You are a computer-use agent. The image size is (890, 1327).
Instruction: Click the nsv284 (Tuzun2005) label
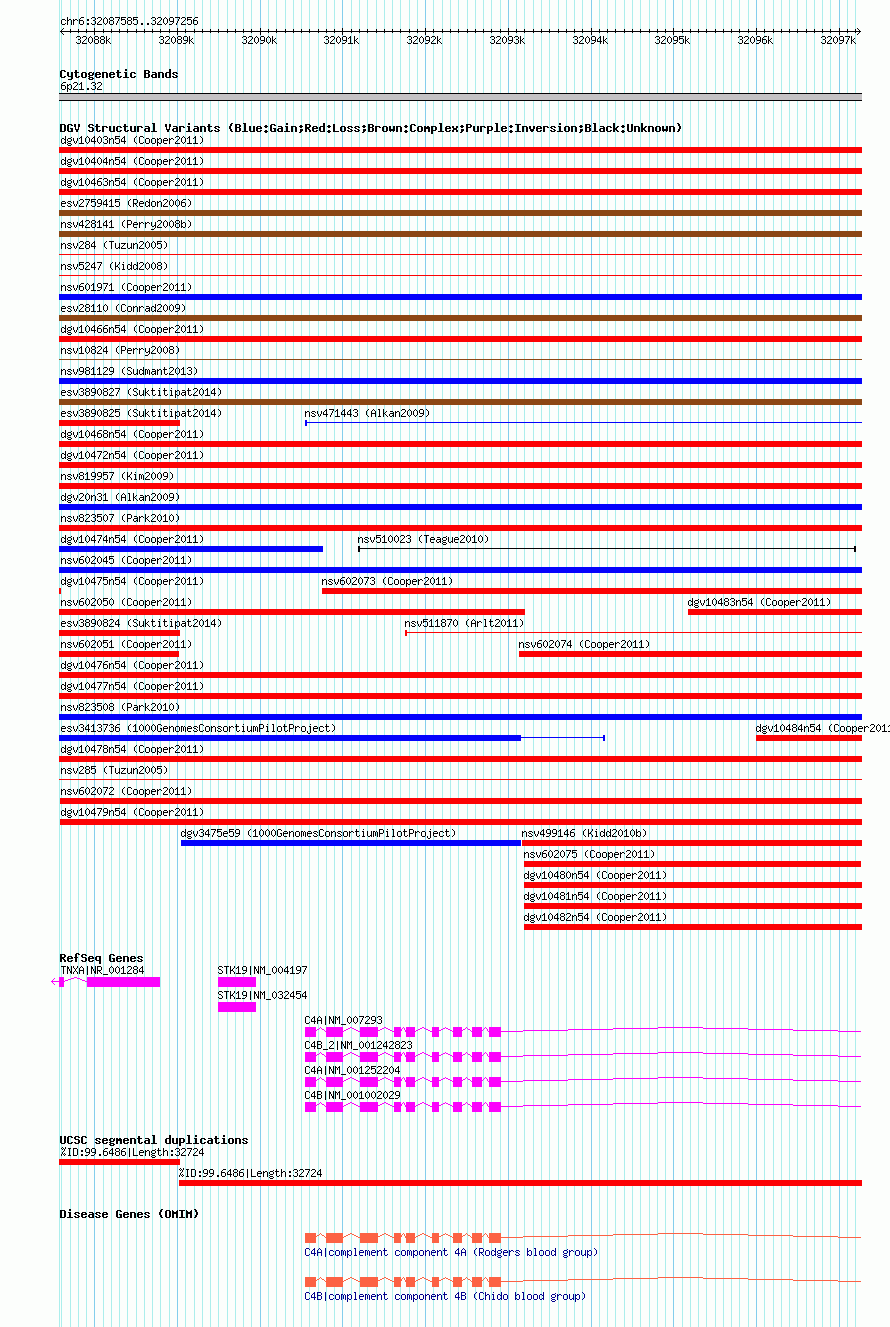click(114, 245)
